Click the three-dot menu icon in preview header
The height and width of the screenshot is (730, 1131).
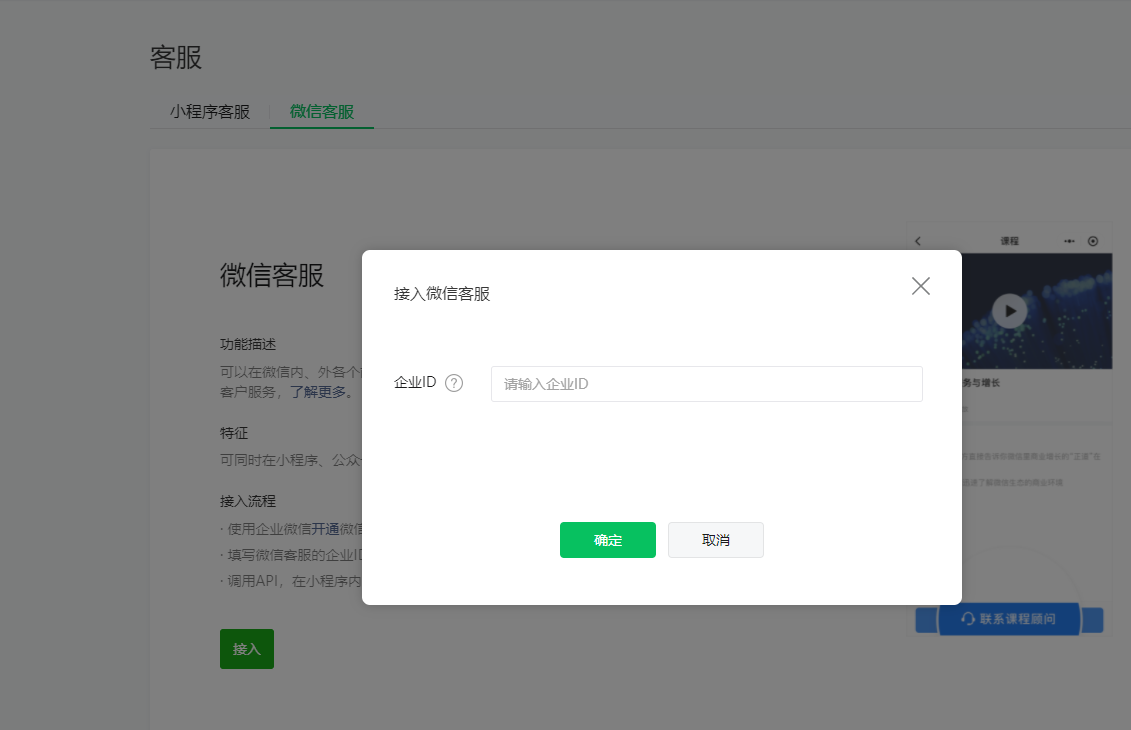click(x=1069, y=241)
